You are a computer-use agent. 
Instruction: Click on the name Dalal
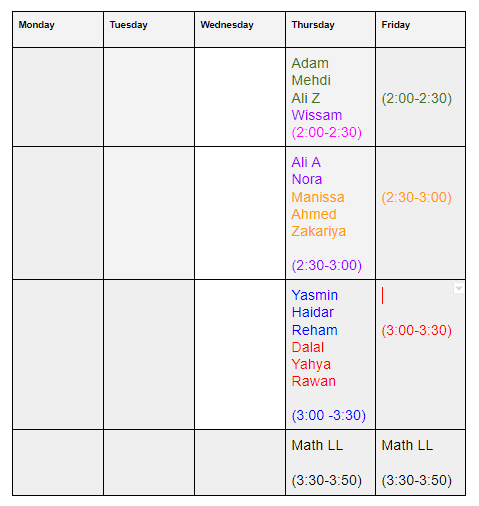308,347
